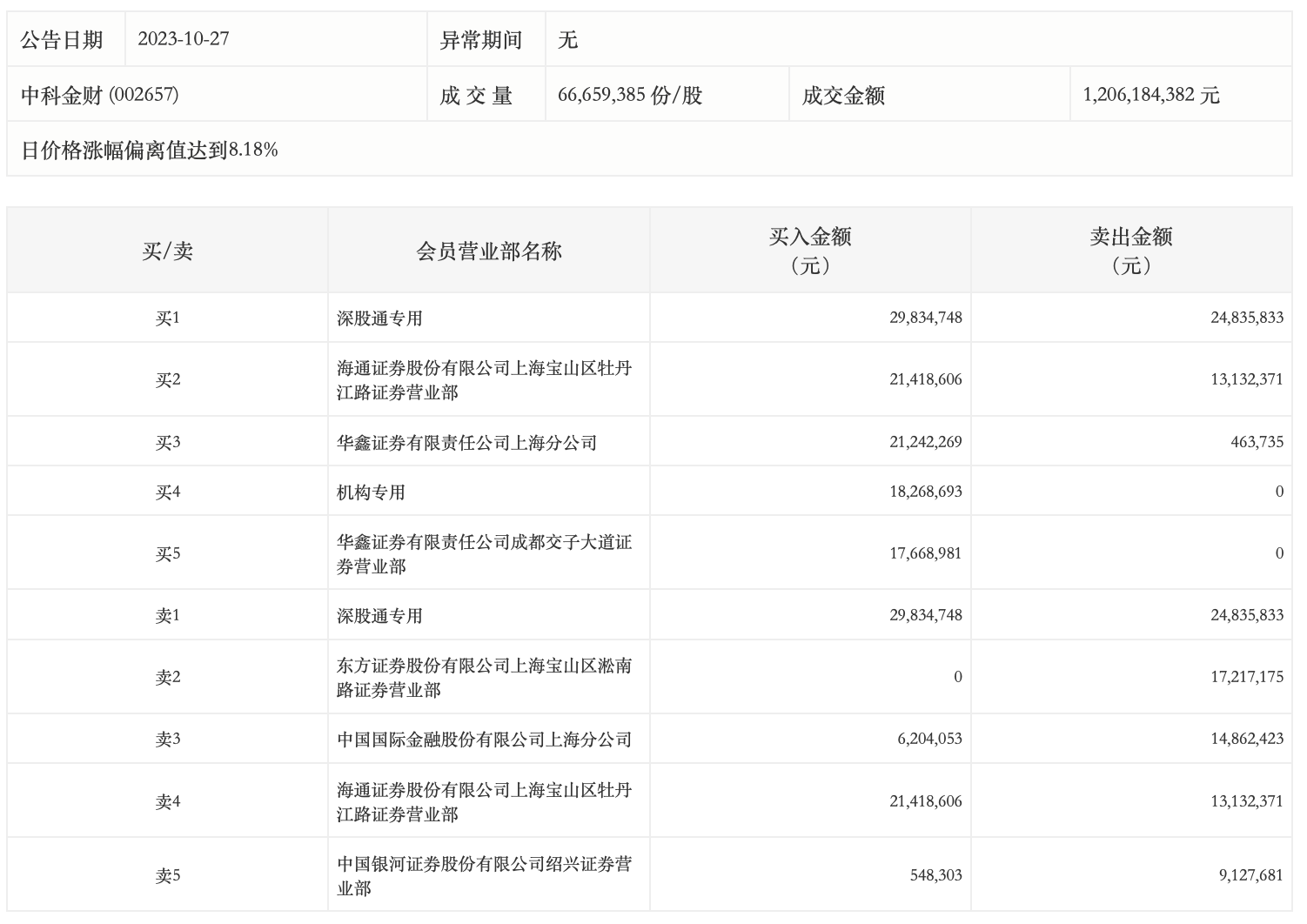Click the 买入金额 (元) column header
The image size is (1307, 924).
(x=810, y=251)
